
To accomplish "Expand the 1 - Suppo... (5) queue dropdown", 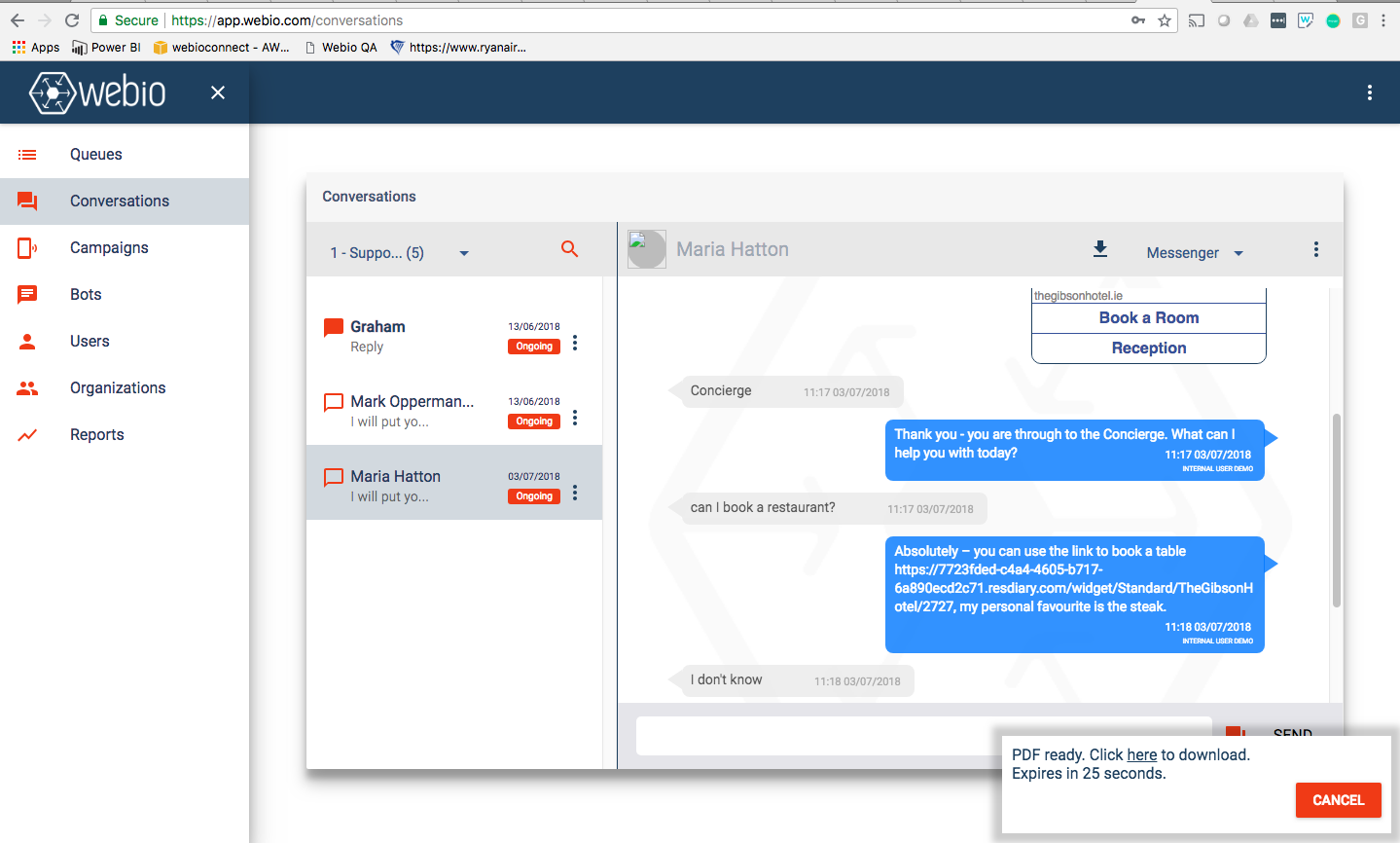I will (x=400, y=253).
